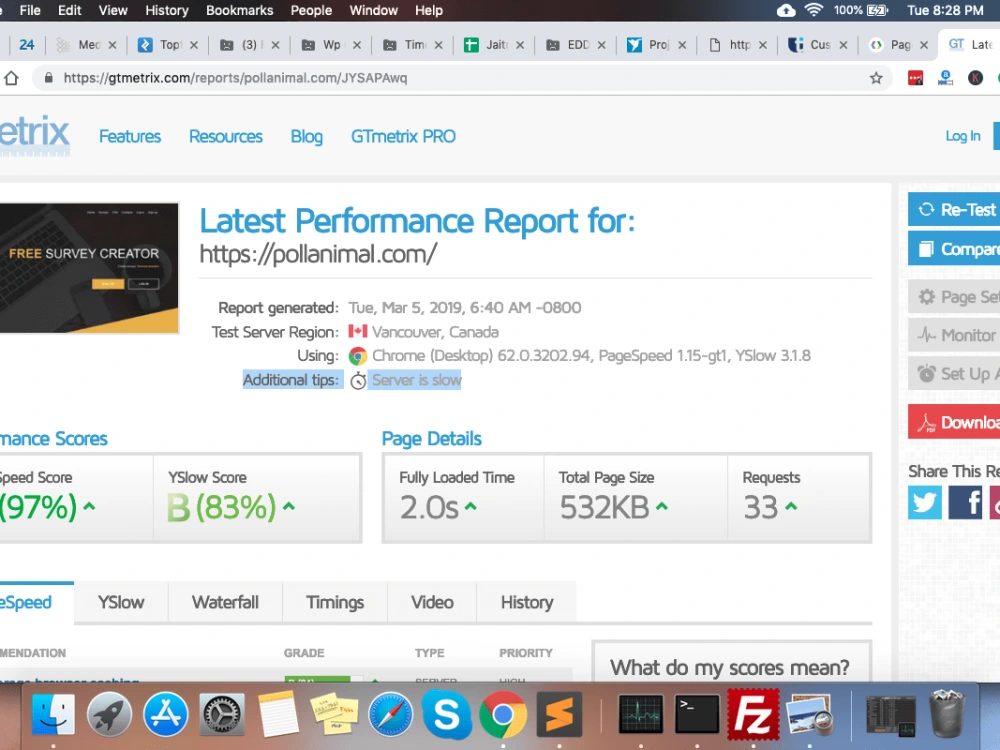This screenshot has height=750, width=1000.
Task: Open Preview app in the dock
Action: (810, 714)
